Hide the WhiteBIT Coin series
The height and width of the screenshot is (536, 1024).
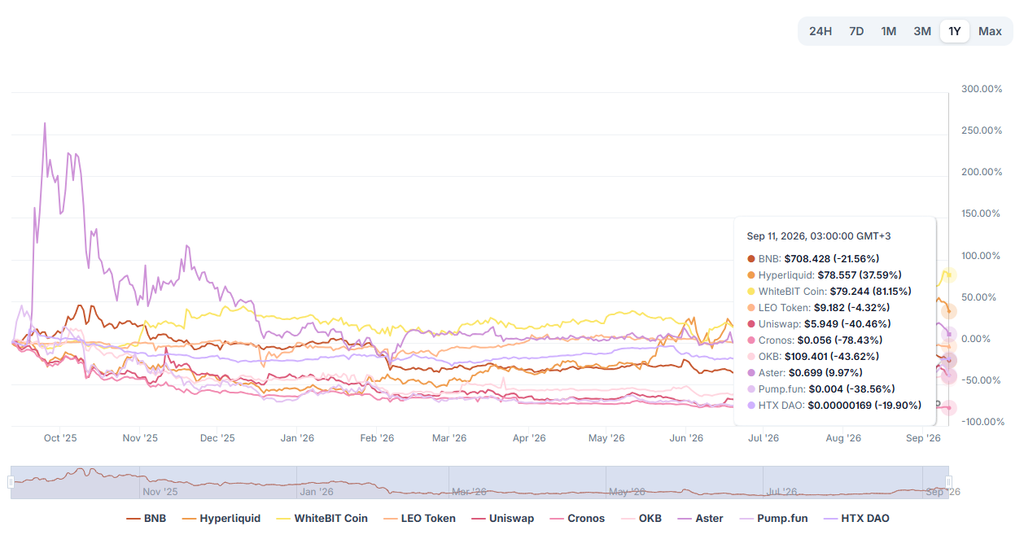322,518
